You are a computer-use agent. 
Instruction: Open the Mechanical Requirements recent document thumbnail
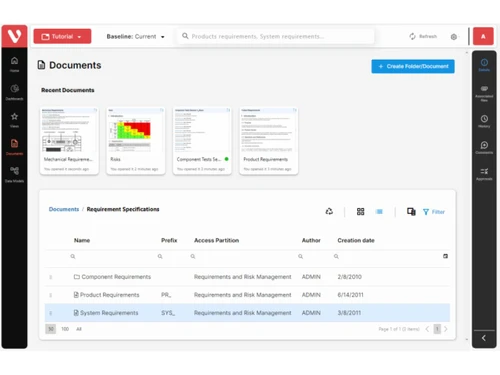click(x=69, y=141)
